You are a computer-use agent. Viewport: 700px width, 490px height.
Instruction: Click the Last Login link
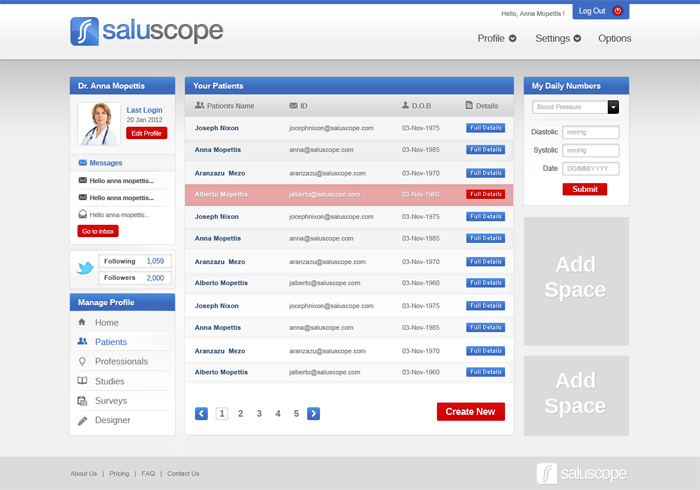pyautogui.click(x=144, y=110)
